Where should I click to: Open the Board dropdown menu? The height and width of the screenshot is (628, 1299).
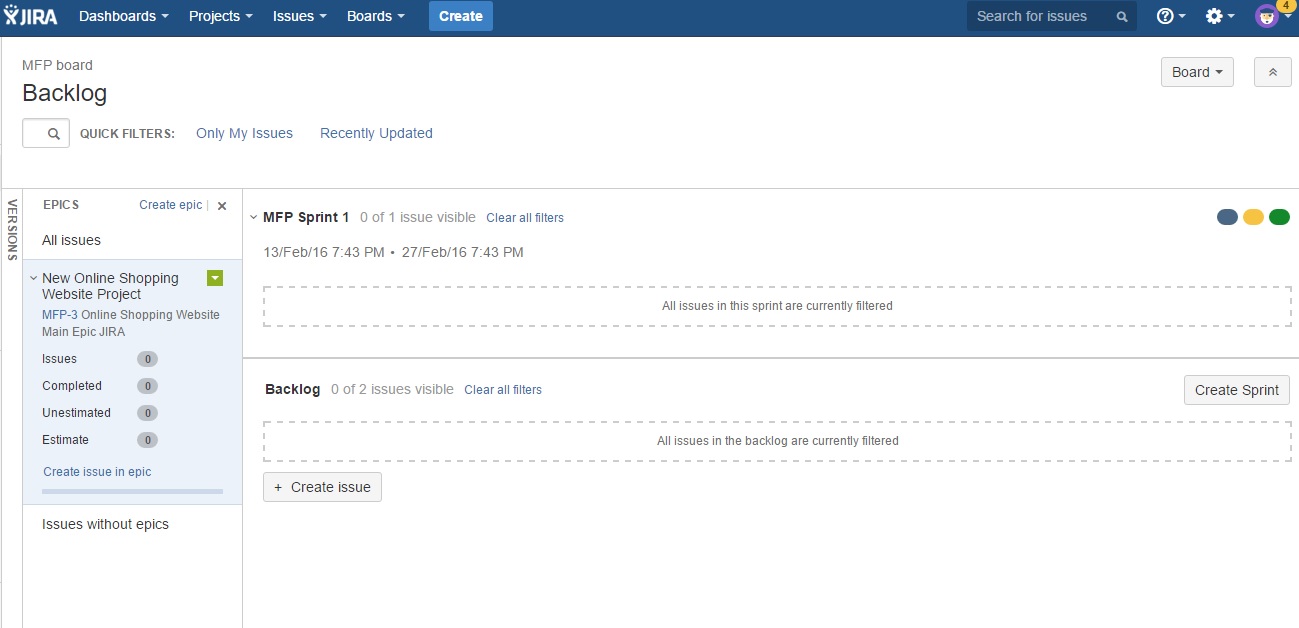1196,71
